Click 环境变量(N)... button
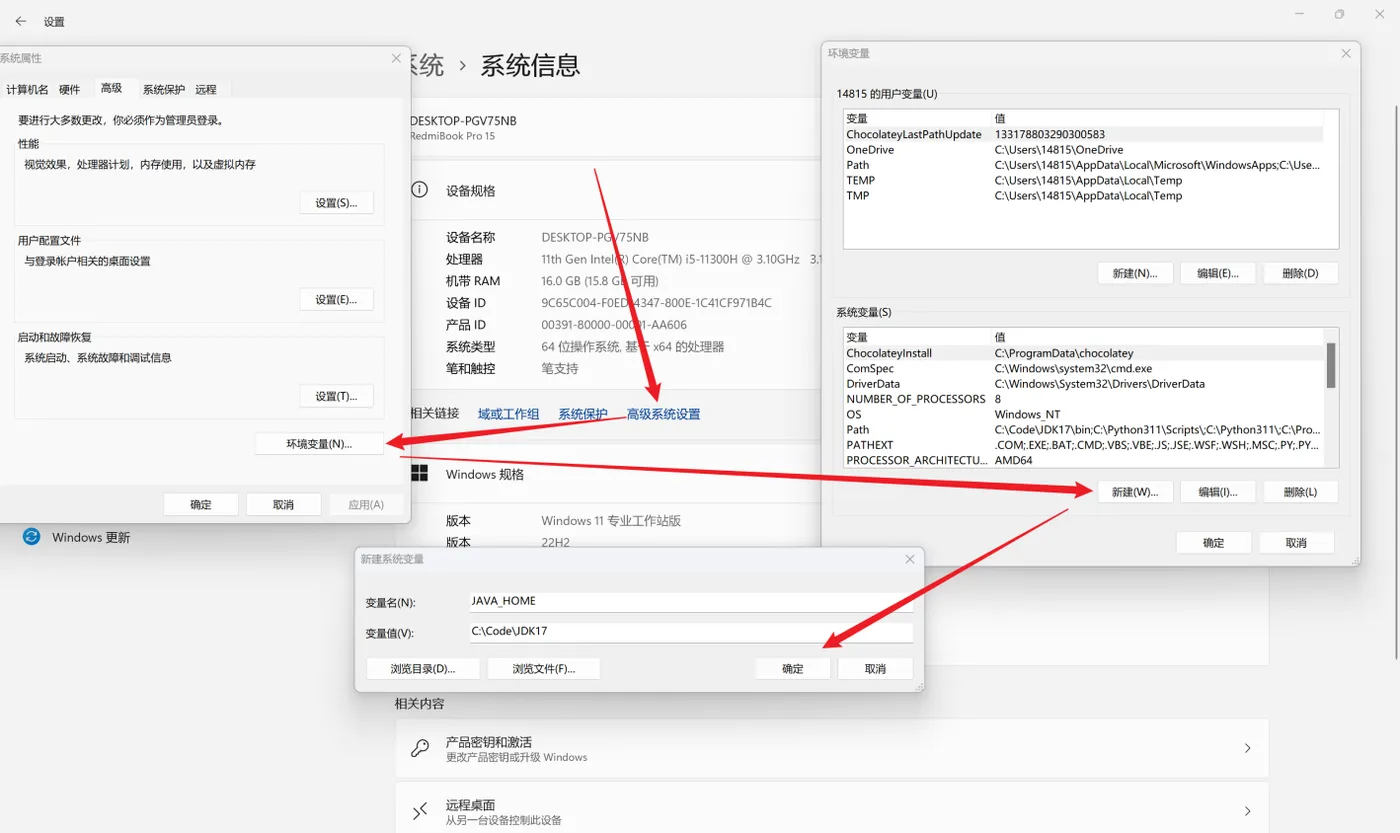The image size is (1400, 833). 320,444
